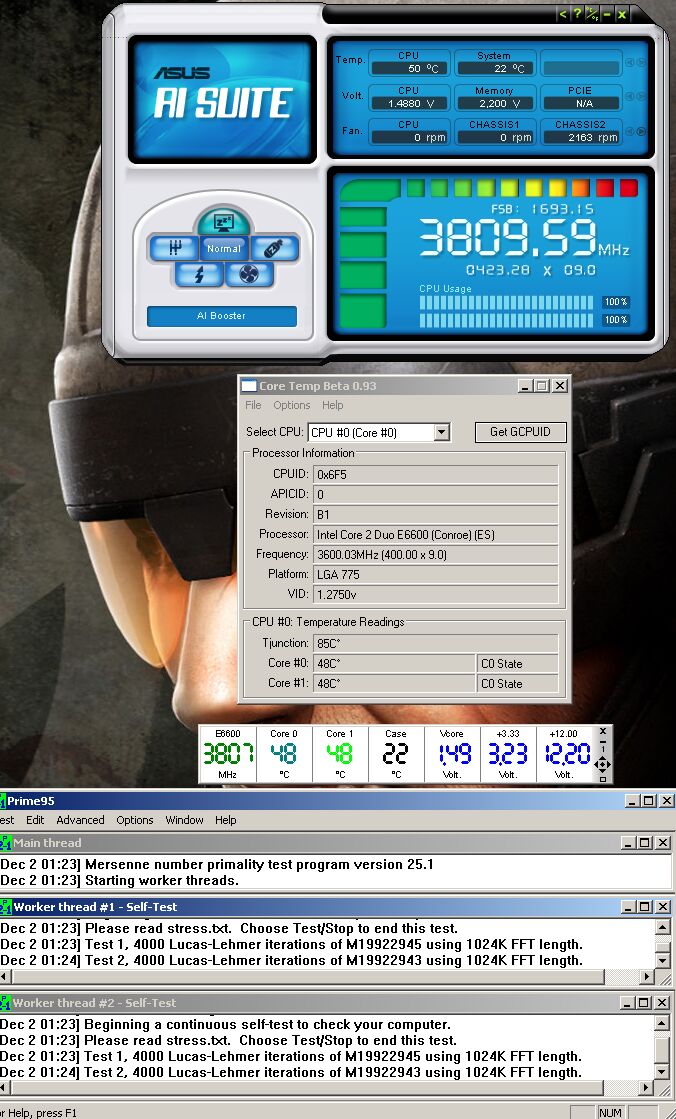Click the Main thread window icon

coord(6,843)
